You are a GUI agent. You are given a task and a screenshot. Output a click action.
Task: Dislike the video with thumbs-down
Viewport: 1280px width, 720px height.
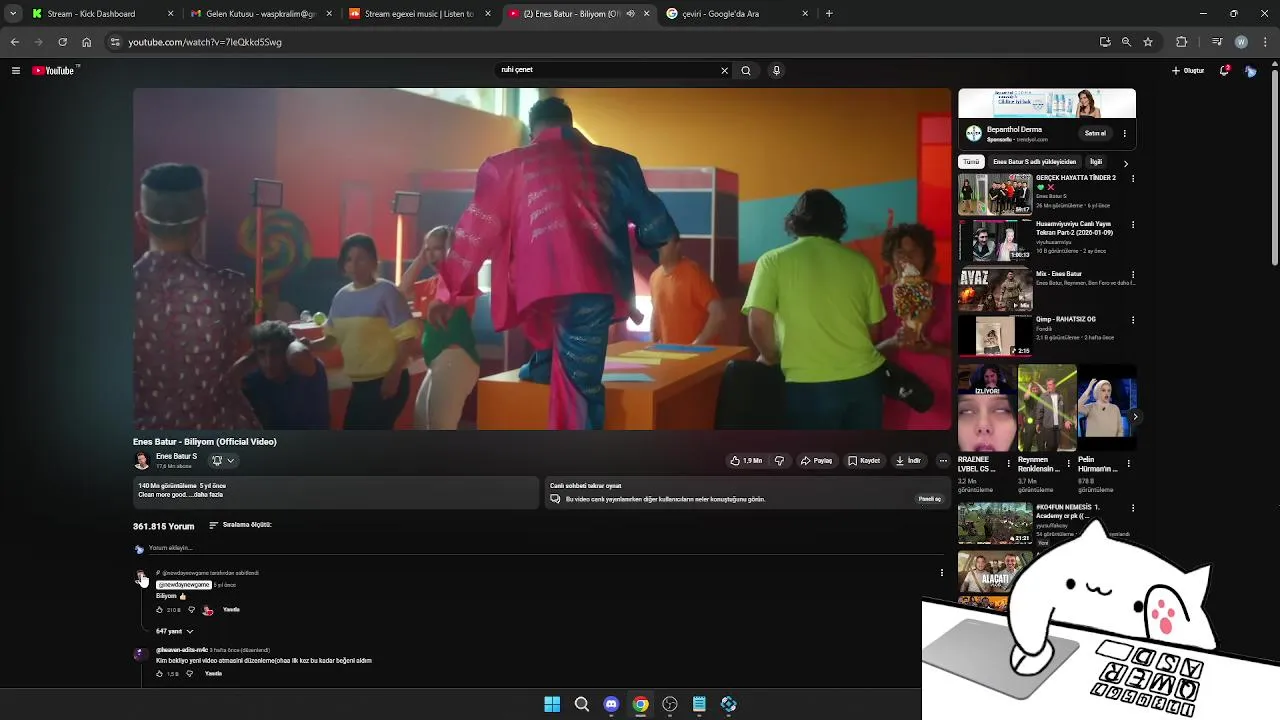click(779, 461)
